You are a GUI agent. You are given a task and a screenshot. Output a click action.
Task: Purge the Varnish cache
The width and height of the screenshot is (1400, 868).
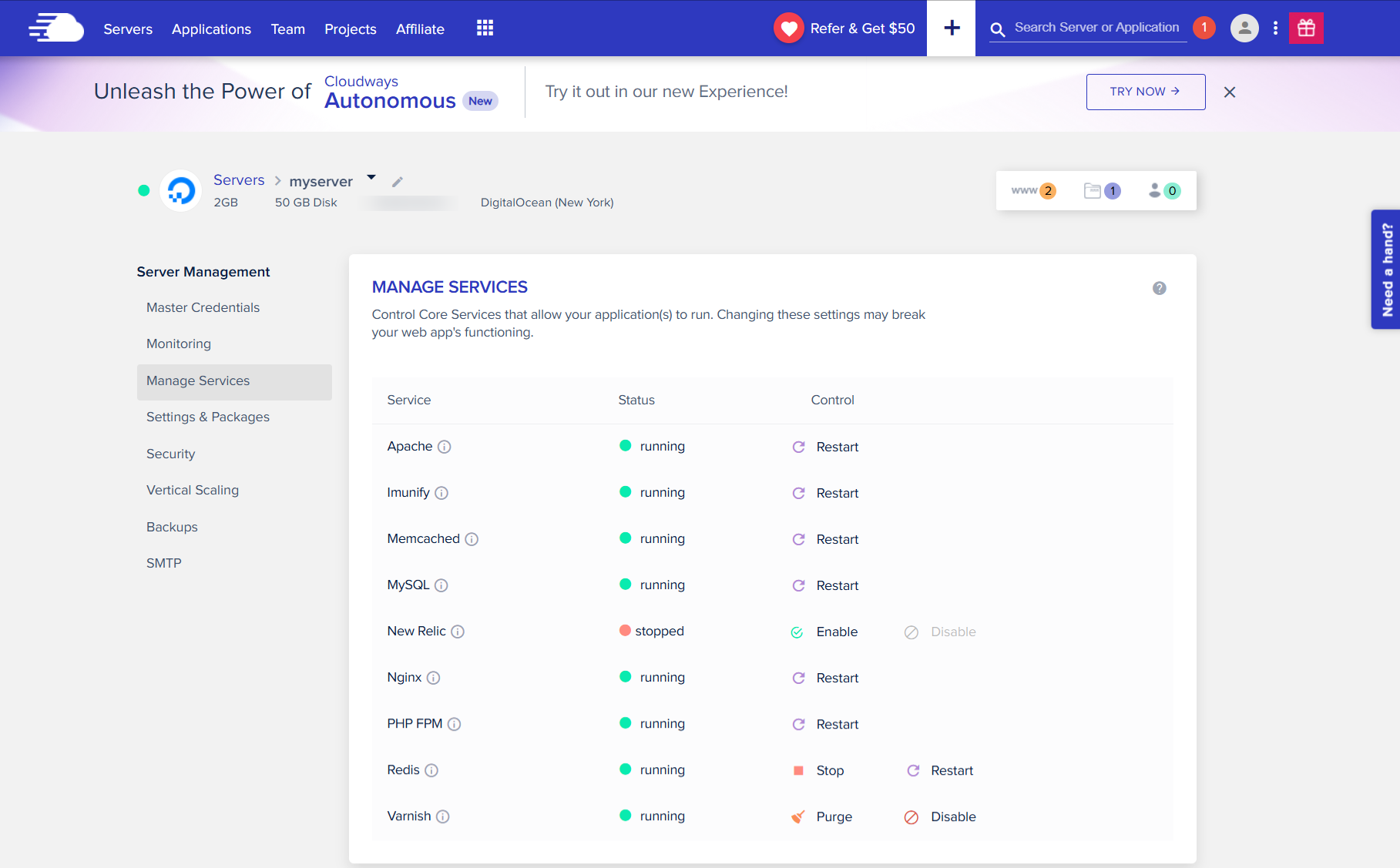click(x=821, y=816)
